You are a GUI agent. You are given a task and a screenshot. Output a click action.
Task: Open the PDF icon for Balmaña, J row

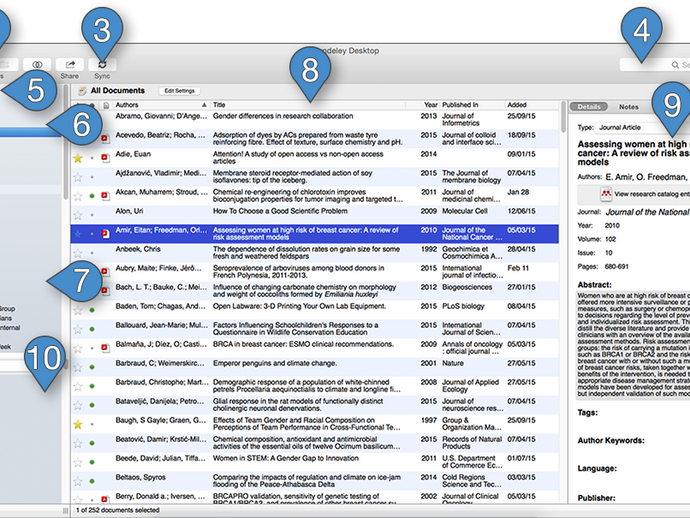[106, 348]
